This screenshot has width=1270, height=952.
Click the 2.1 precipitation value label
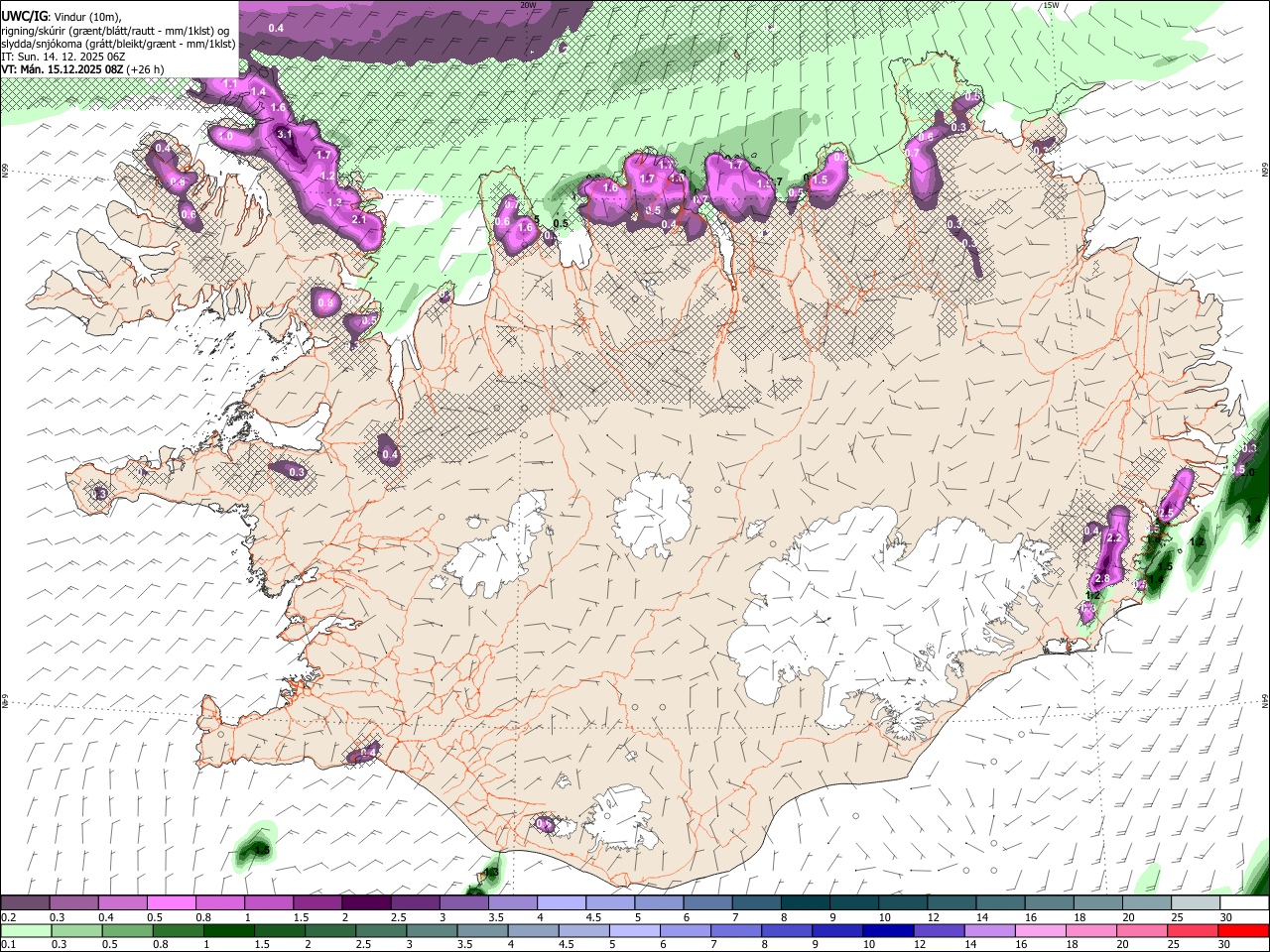tap(359, 219)
